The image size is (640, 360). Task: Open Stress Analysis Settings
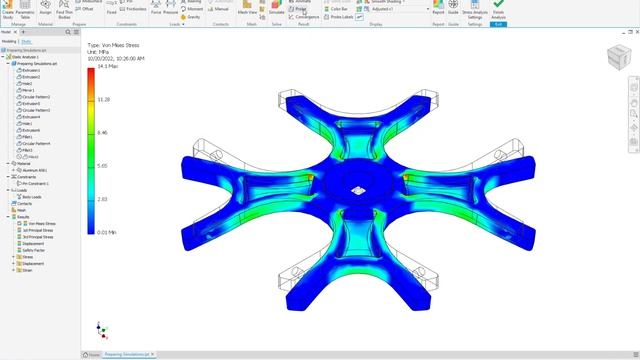coord(475,9)
